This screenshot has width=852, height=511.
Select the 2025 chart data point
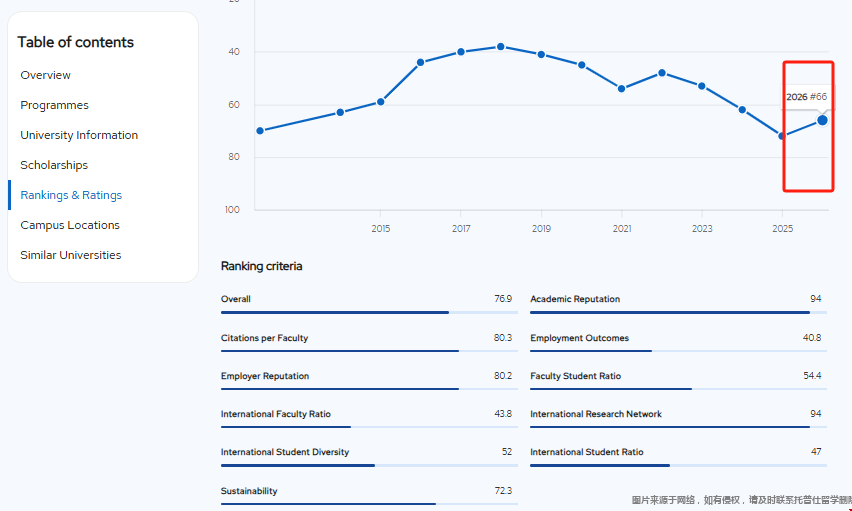782,136
